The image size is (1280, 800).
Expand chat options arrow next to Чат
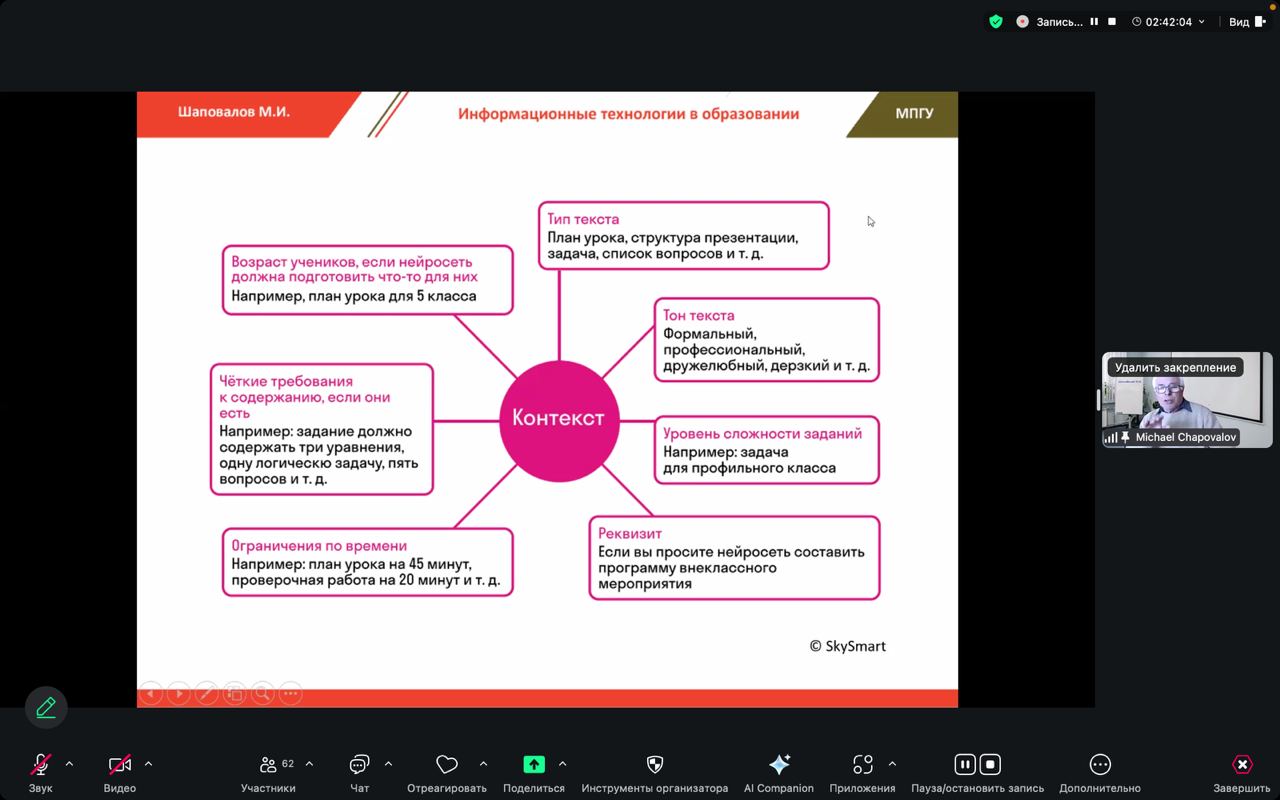(x=388, y=764)
